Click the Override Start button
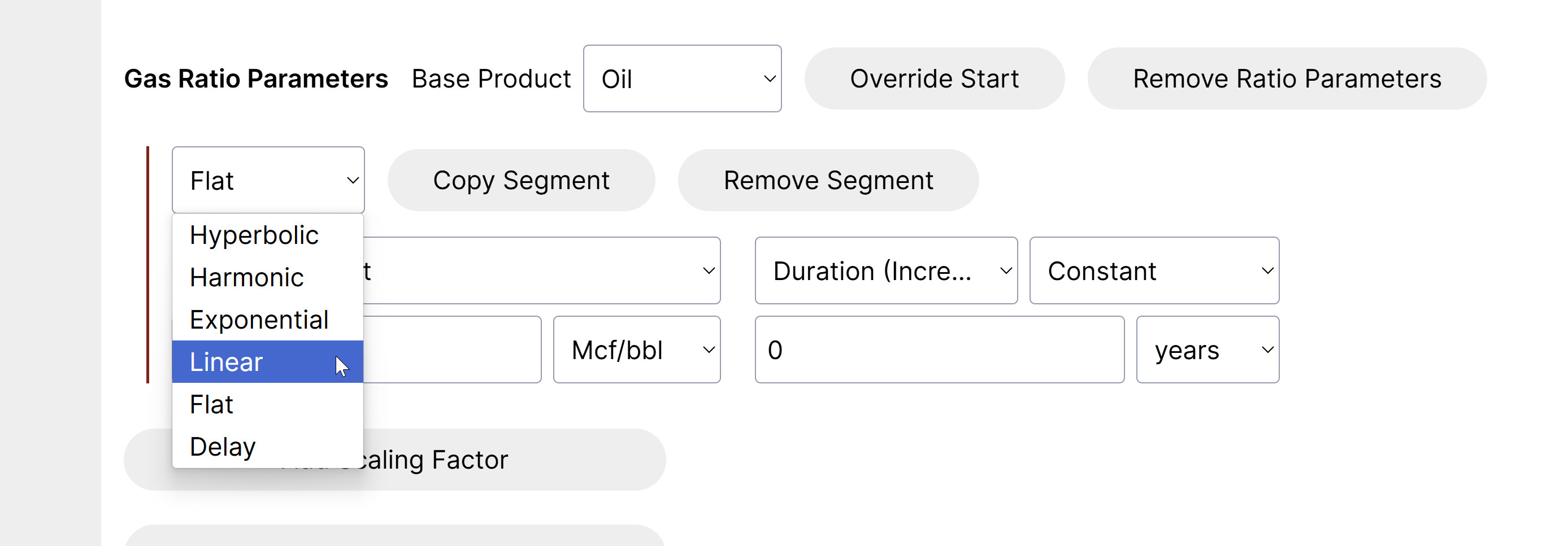Image resolution: width=1568 pixels, height=546 pixels. (x=934, y=79)
